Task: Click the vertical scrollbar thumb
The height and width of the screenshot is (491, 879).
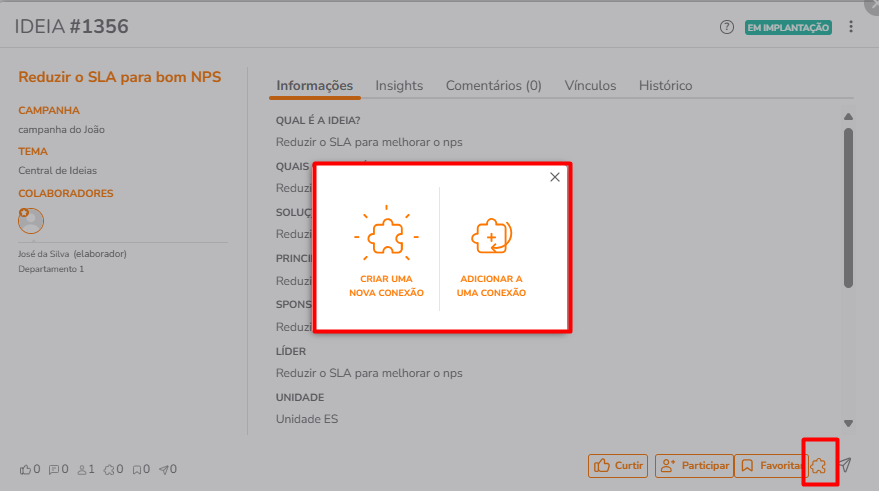Action: (848, 208)
